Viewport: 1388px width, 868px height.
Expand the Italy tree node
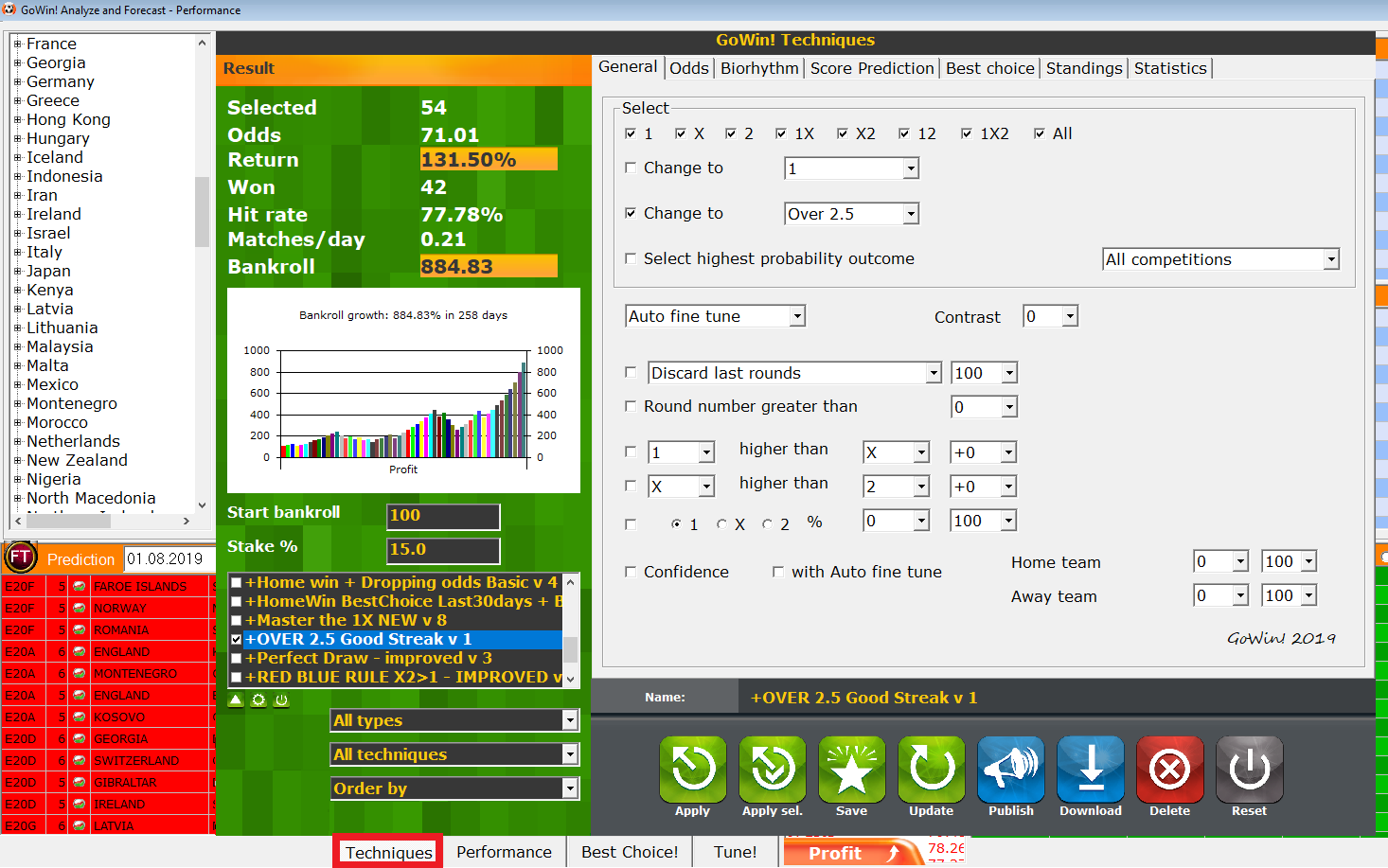(x=17, y=252)
